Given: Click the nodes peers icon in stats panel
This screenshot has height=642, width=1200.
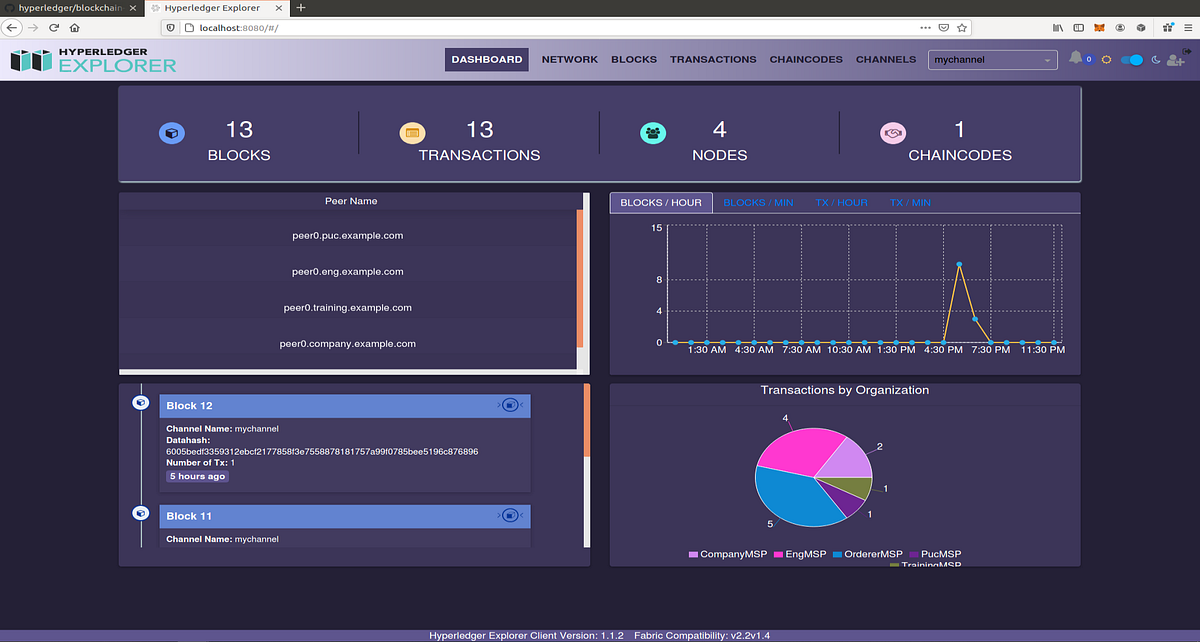Looking at the screenshot, I should [x=653, y=131].
